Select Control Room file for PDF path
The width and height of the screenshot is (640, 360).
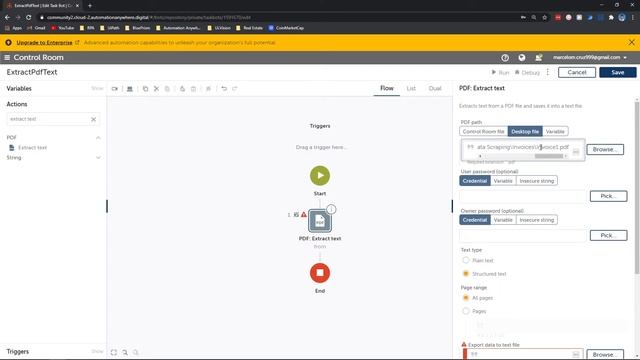[x=483, y=131]
